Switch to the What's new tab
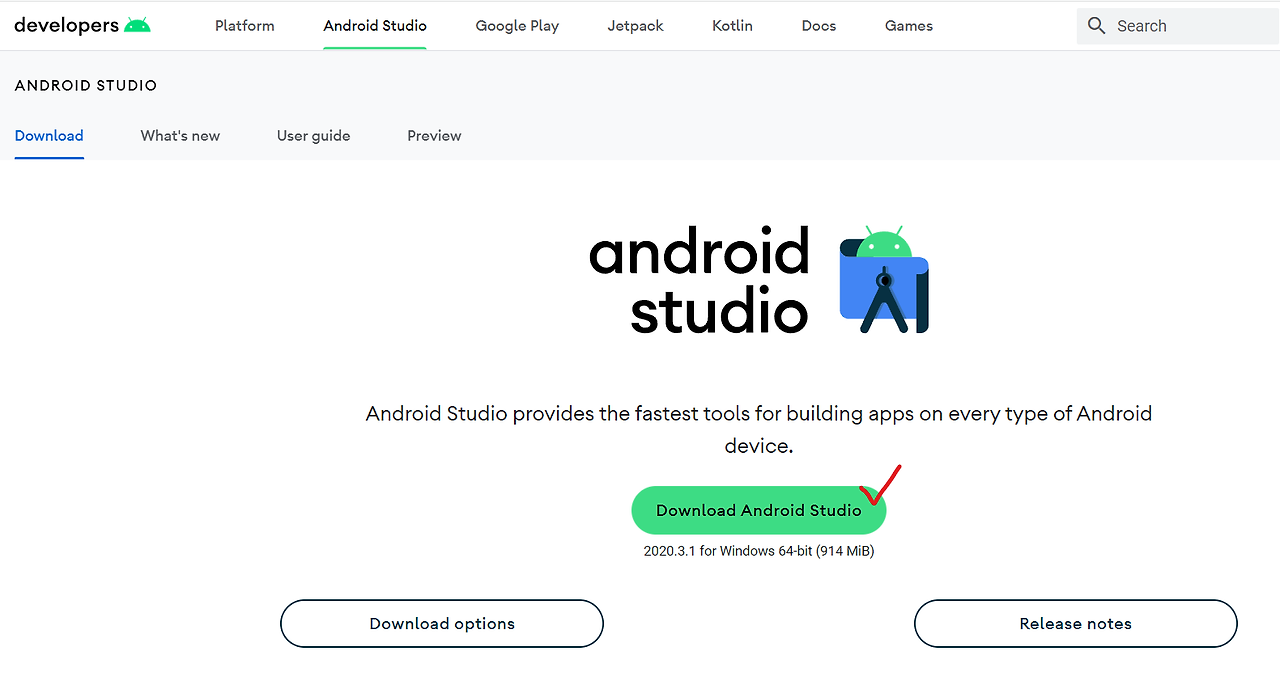The width and height of the screenshot is (1280, 685). tap(180, 136)
